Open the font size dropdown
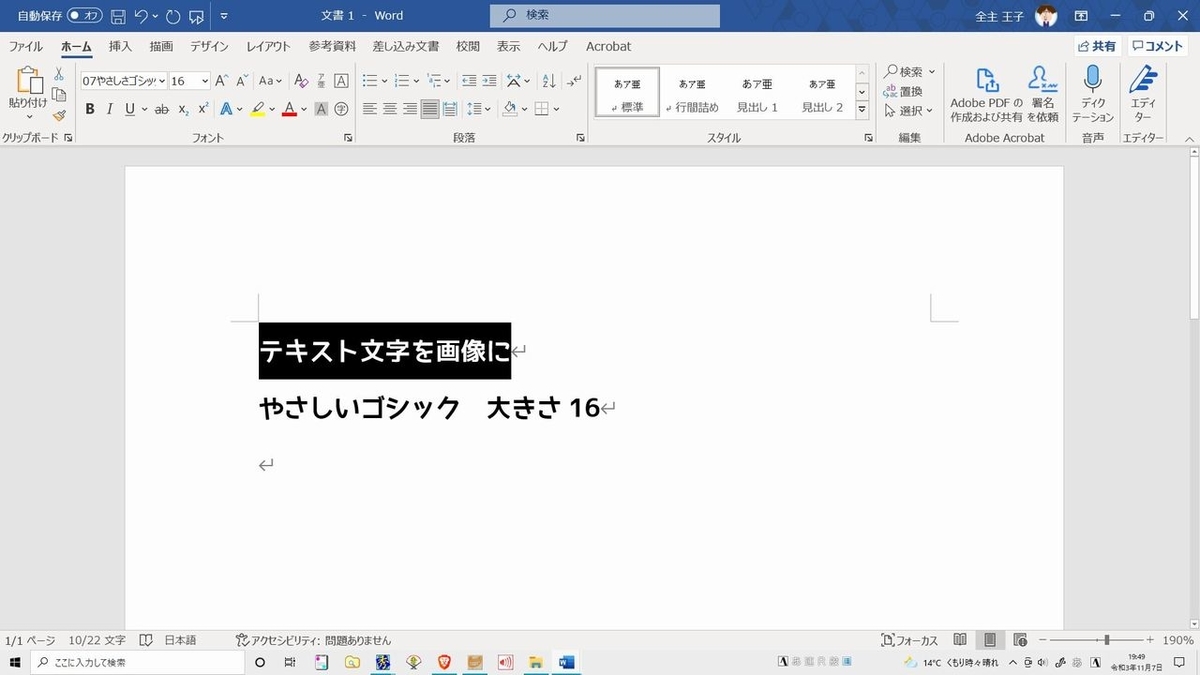Screen dimensions: 1200x675 click(207, 80)
